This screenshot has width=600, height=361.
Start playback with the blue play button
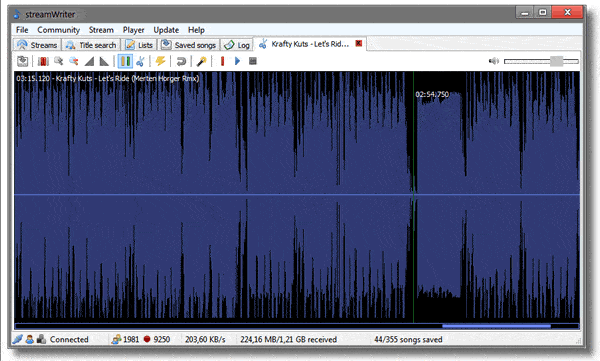pyautogui.click(x=237, y=61)
